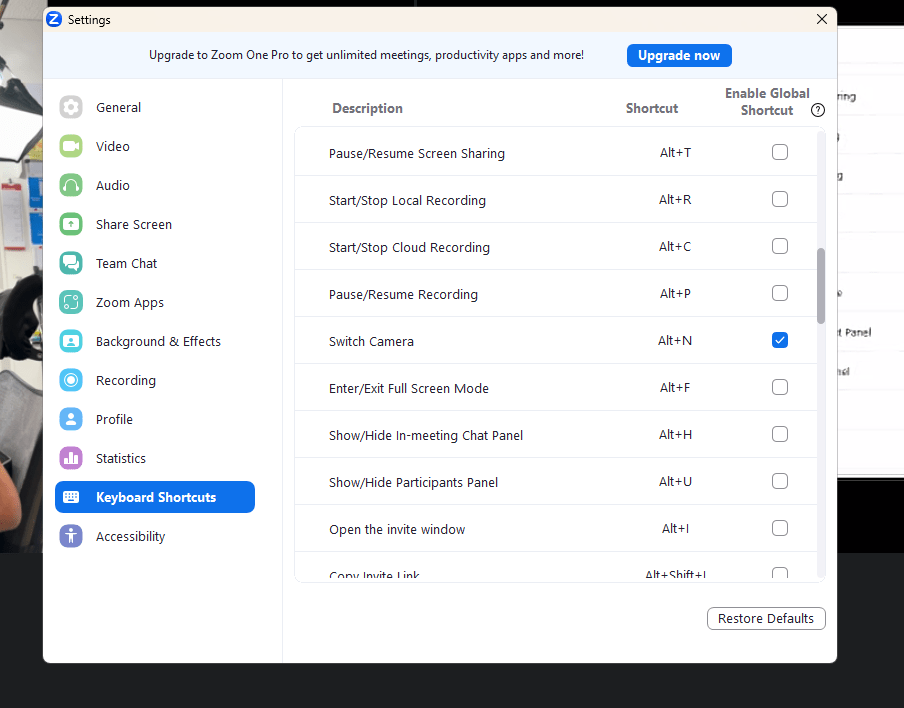Enable global shortcut for Enter/Exit Full Screen Mode
The width and height of the screenshot is (904, 708).
click(779, 387)
